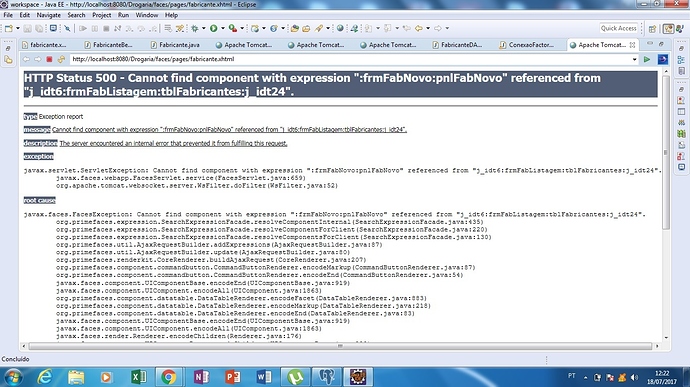Expand the Run button dropdown arrow
This screenshot has width=690, height=387.
tap(223, 28)
